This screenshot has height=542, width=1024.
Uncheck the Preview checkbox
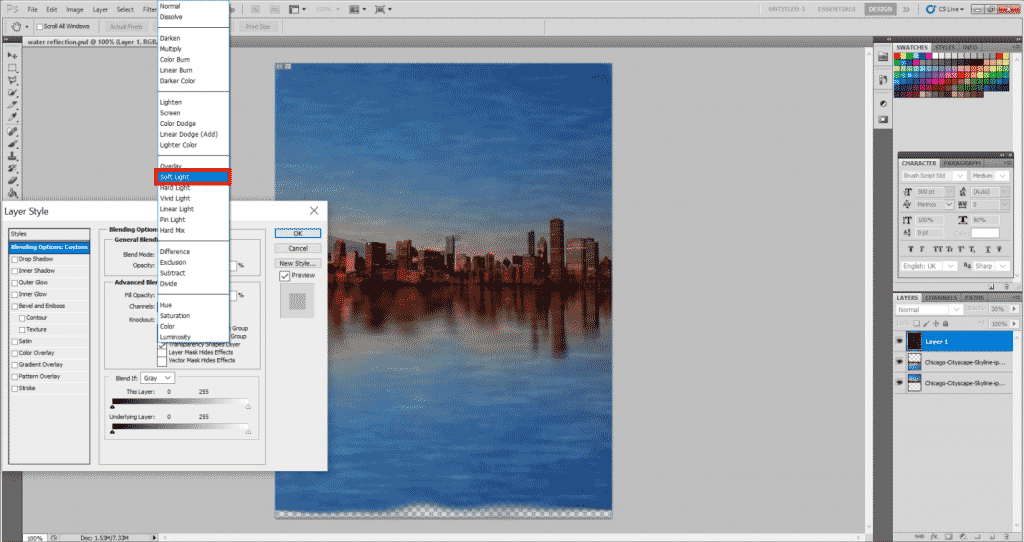285,276
